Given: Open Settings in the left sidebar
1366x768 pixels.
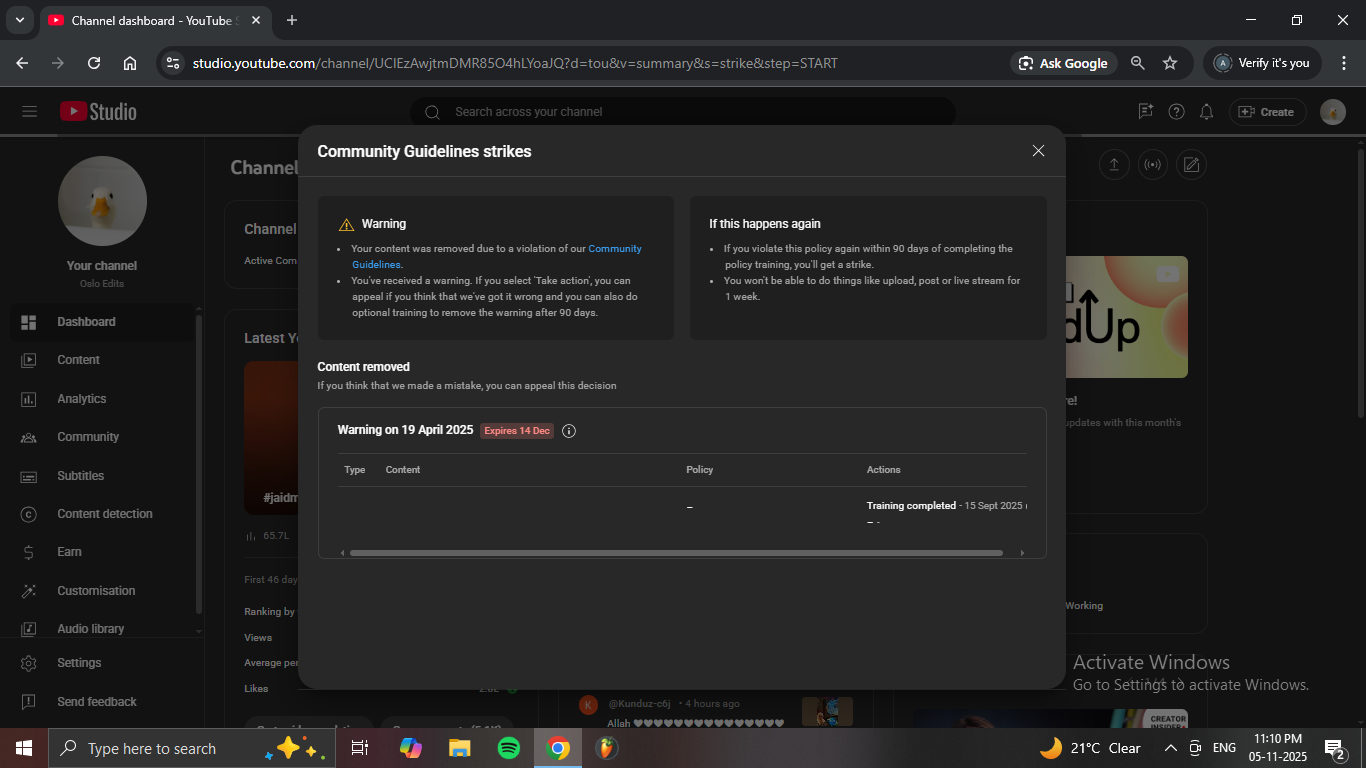Looking at the screenshot, I should [x=79, y=663].
